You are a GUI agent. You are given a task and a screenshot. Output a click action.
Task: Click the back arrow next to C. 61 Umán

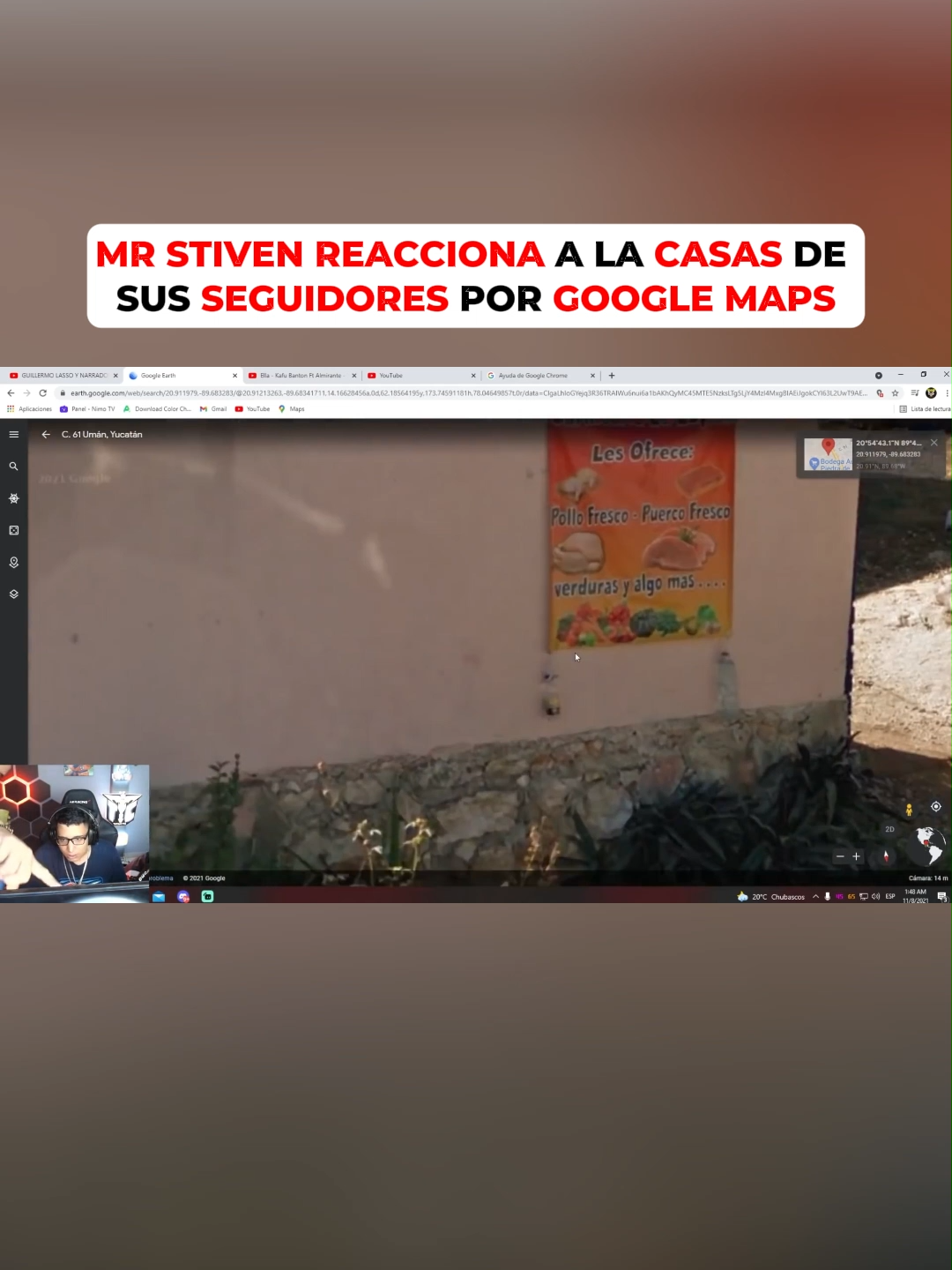(x=45, y=434)
